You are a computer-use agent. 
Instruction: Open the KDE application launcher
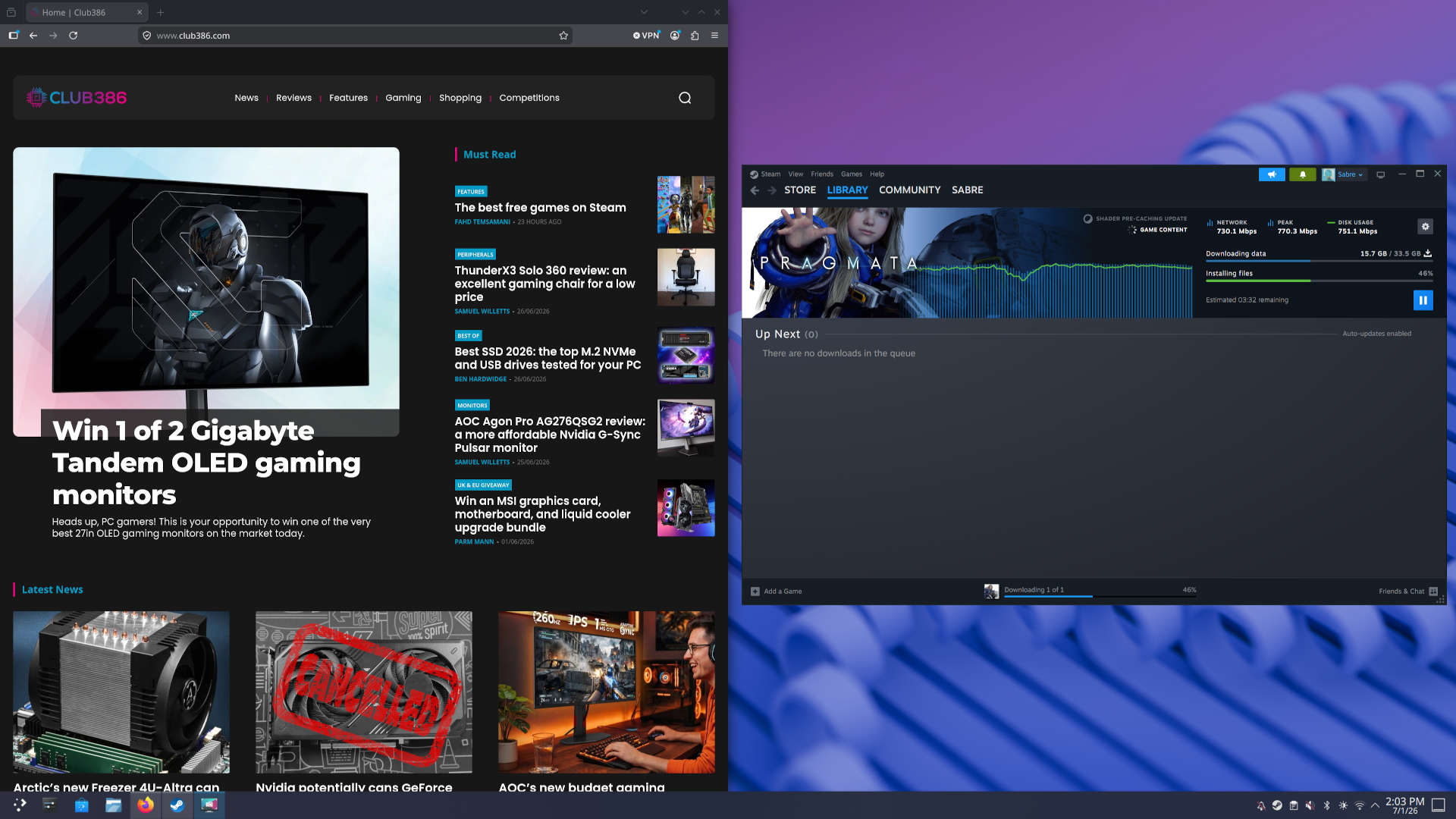tap(20, 805)
